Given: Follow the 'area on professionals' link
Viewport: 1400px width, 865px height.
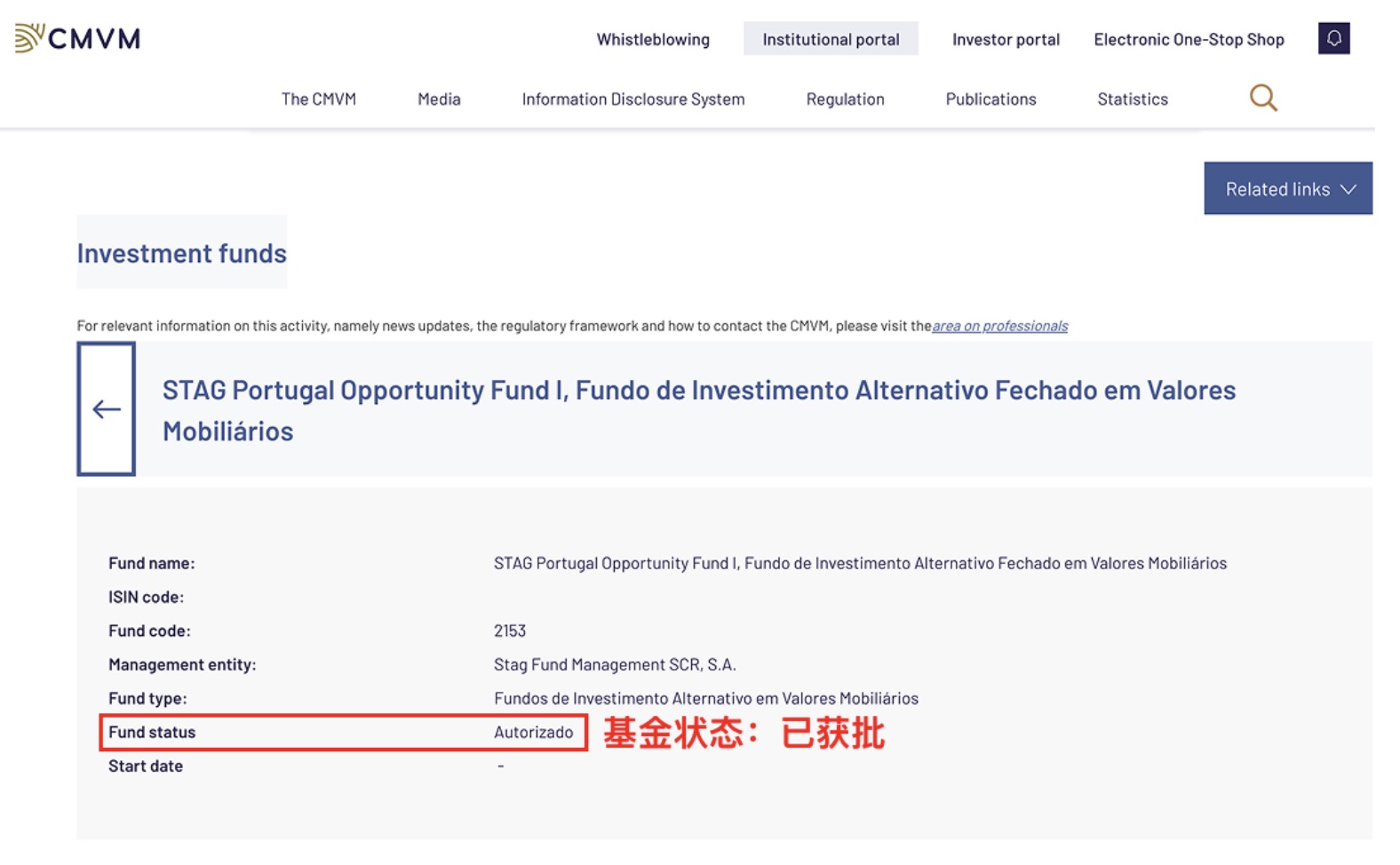Looking at the screenshot, I should point(999,326).
